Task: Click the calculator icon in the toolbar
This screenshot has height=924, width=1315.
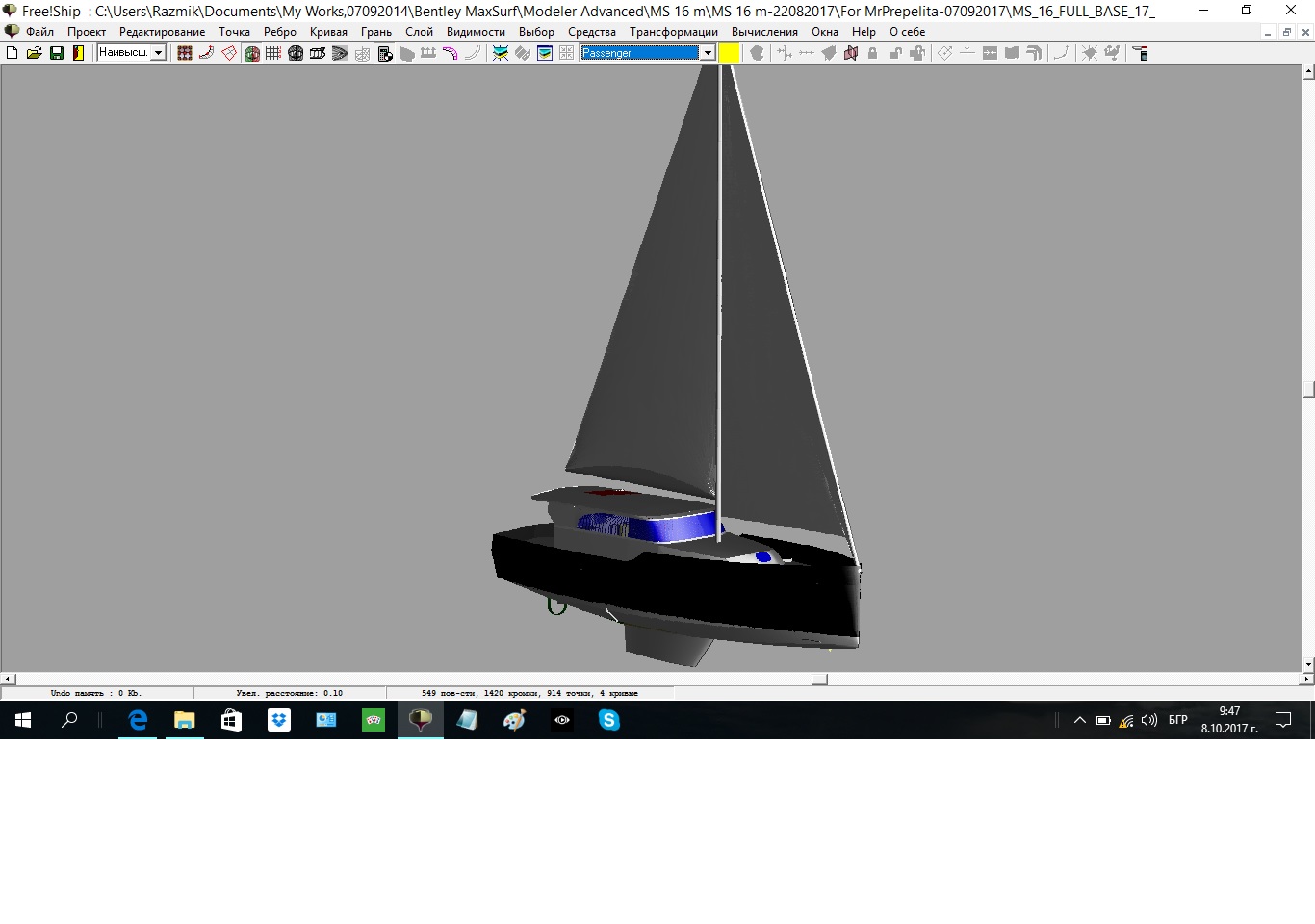Action: 384,53
